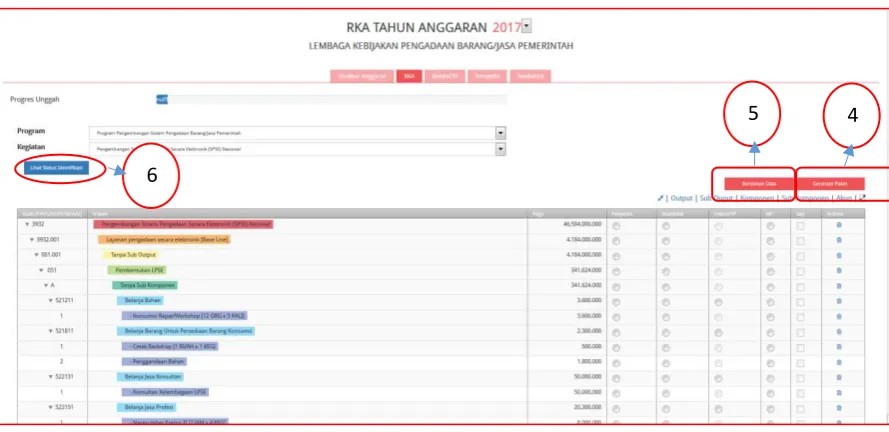Collapse tree node 3932
This screenshot has height=432, width=889.
pos(27,225)
